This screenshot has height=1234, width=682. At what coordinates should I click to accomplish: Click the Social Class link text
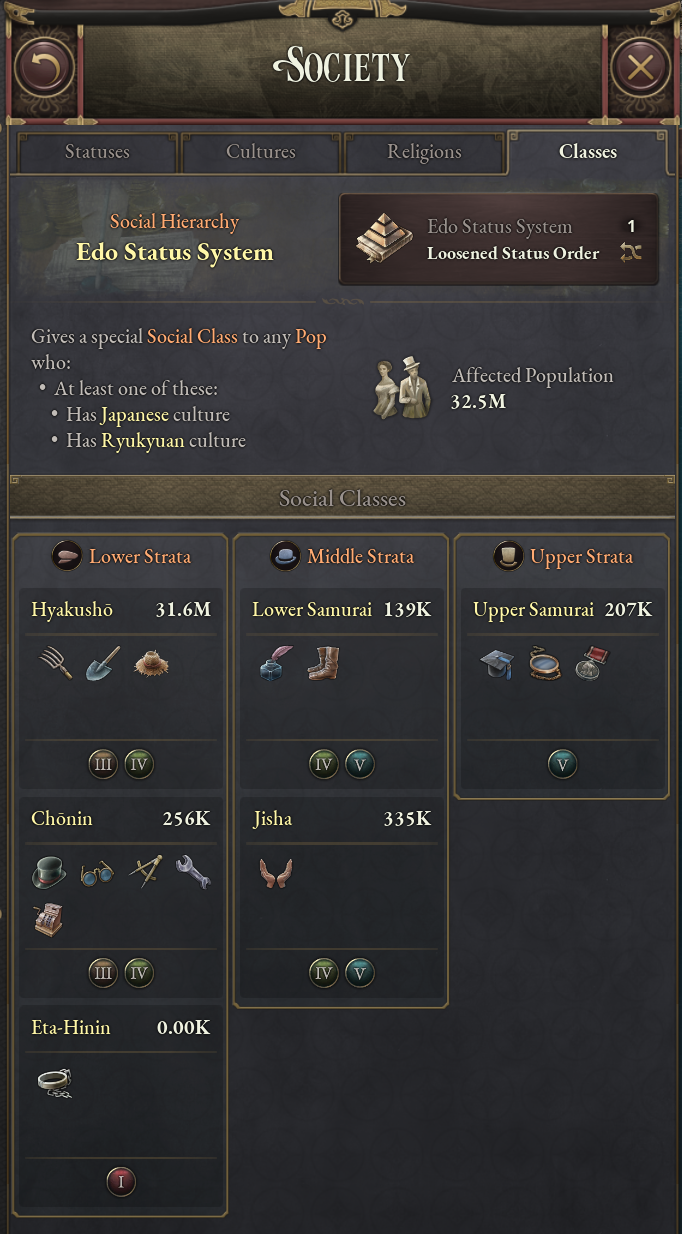192,337
